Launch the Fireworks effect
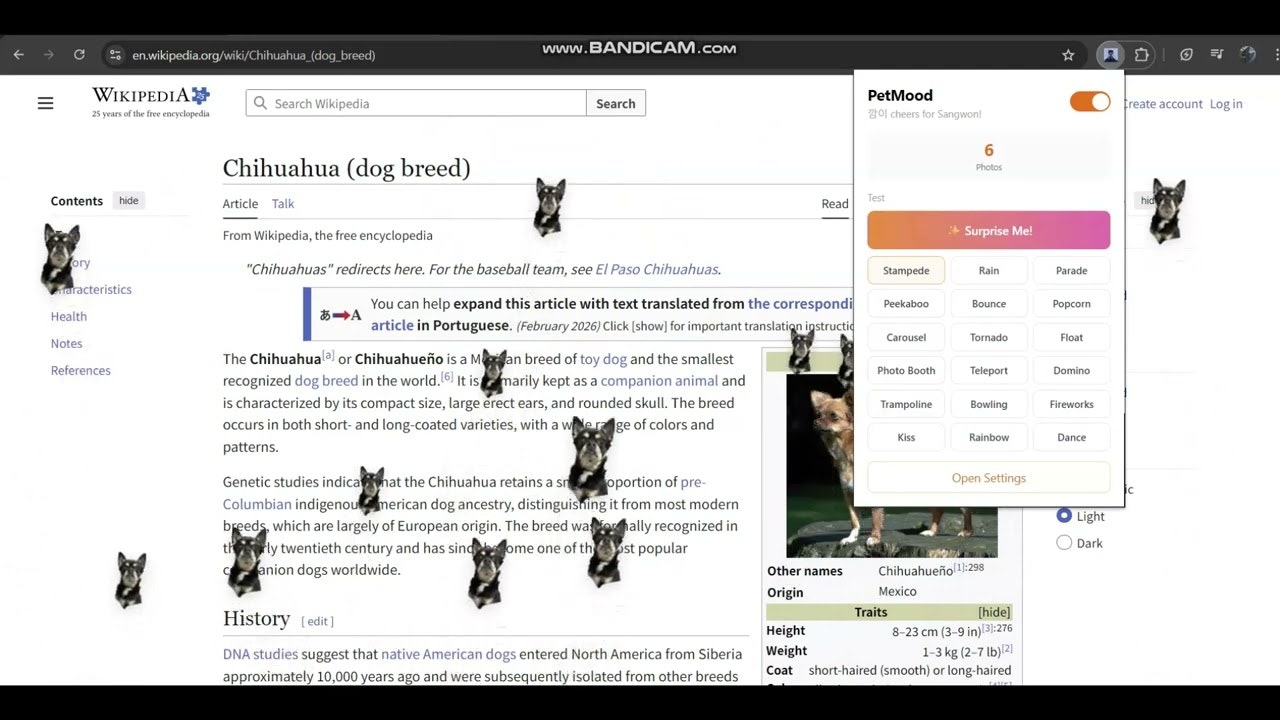Image resolution: width=1280 pixels, height=720 pixels. [x=1072, y=404]
